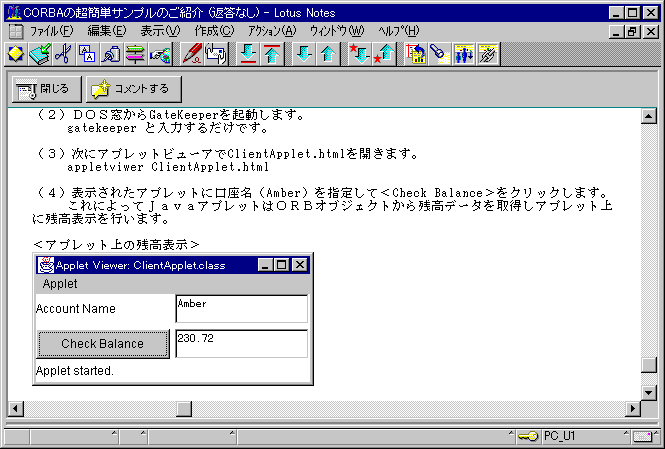This screenshot has width=665, height=449.
Task: Click the first yellow diamond toolbar icon
Action: click(x=15, y=53)
